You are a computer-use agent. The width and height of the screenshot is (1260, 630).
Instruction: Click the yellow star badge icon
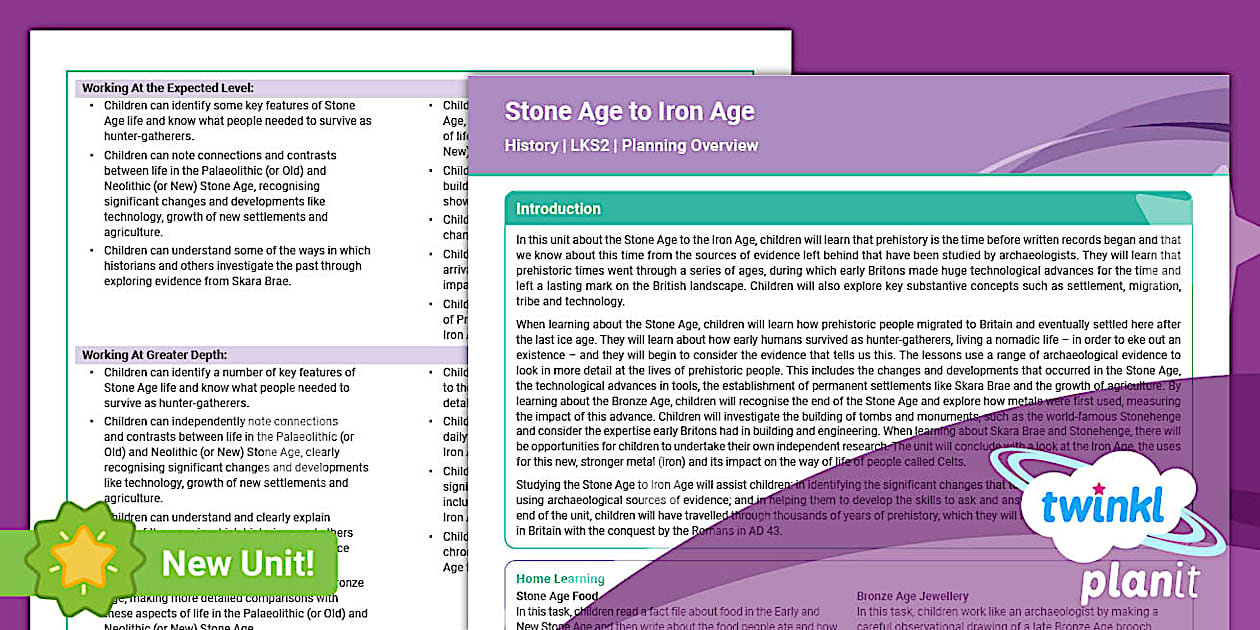click(x=84, y=561)
